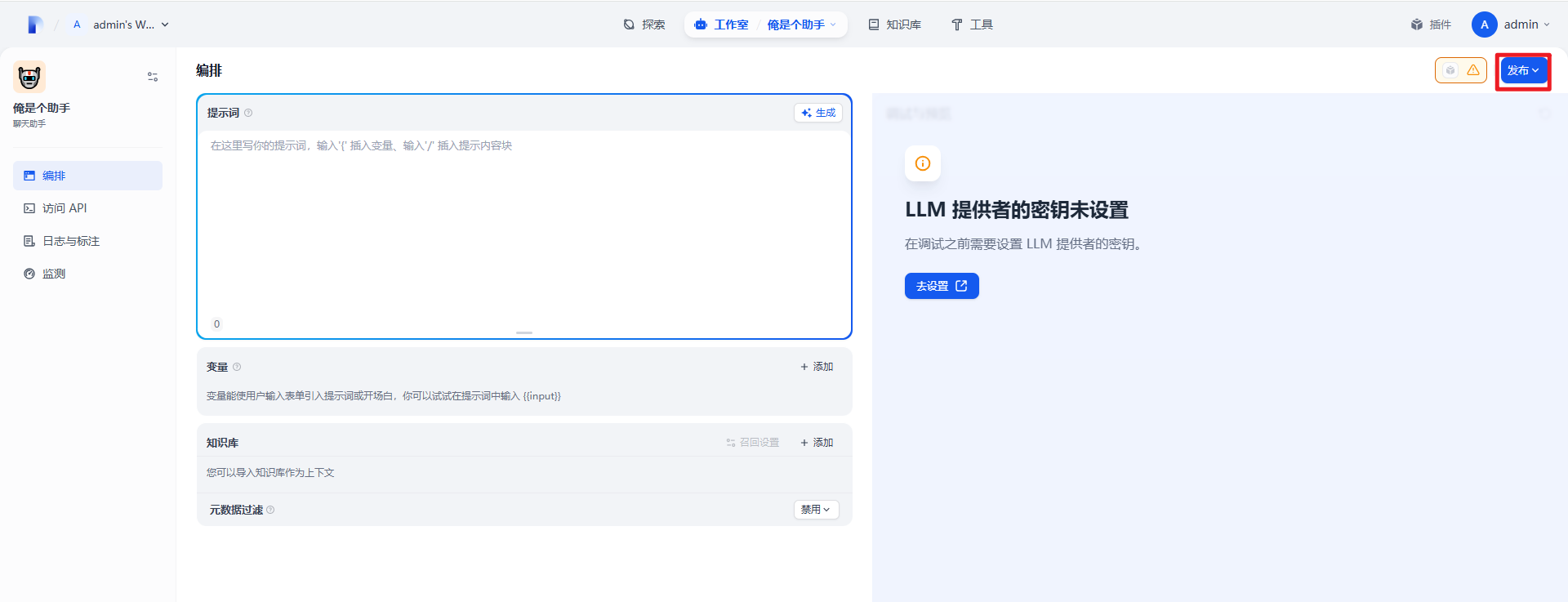The width and height of the screenshot is (1568, 602).
Task: Click the Dify logo icon
Action: point(34,25)
